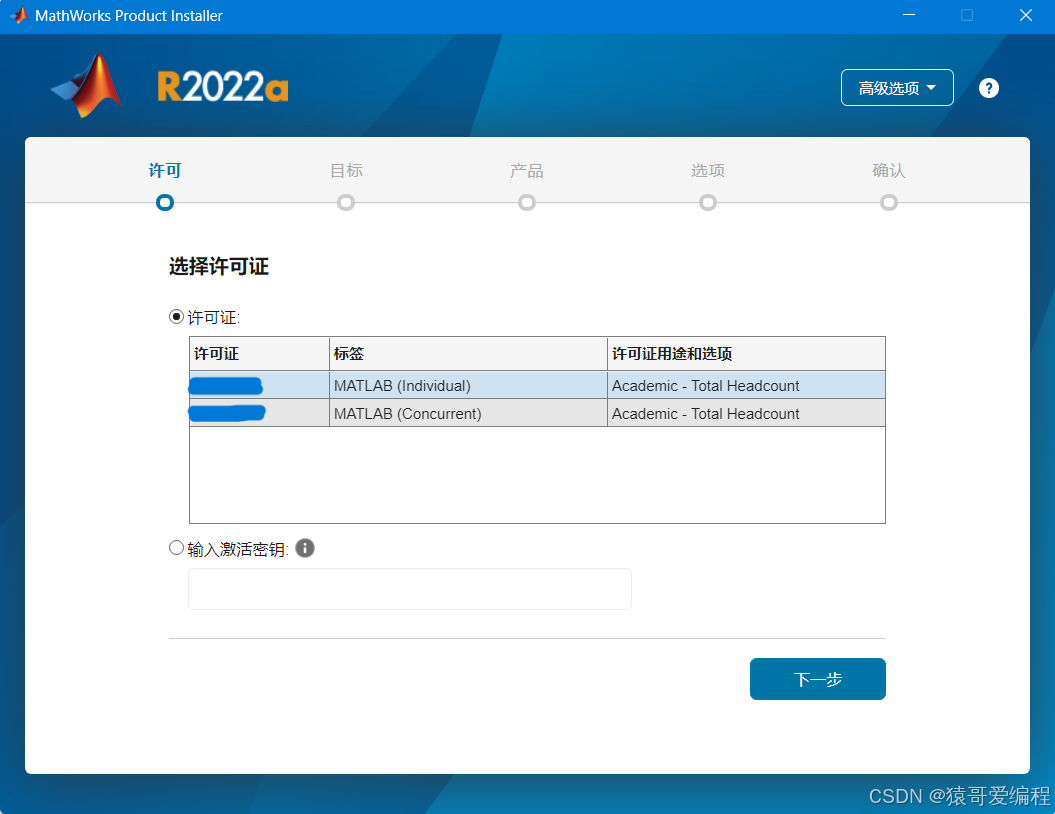This screenshot has width=1055, height=814.
Task: Click the 目标 step circle marker
Action: tap(346, 202)
